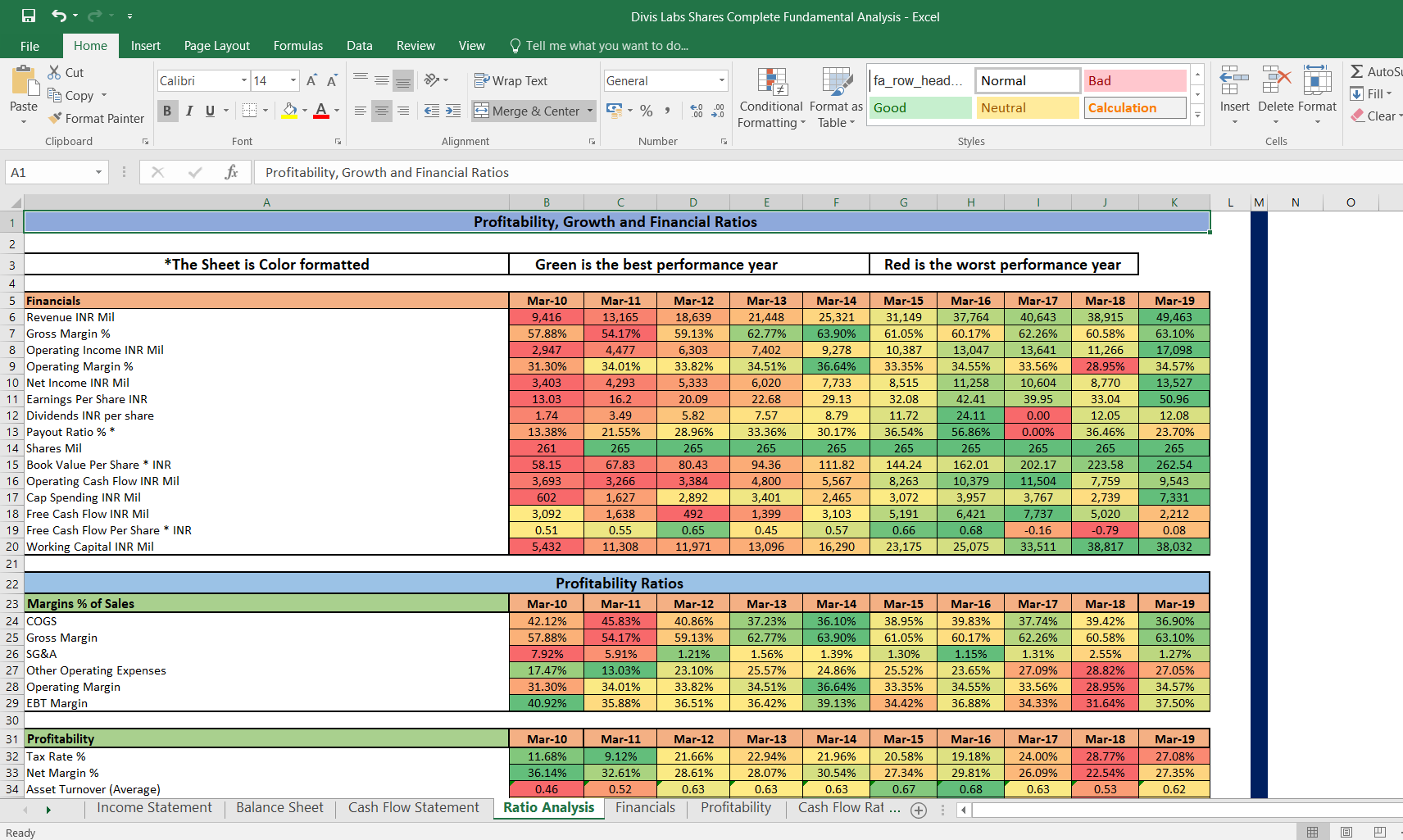Image resolution: width=1403 pixels, height=840 pixels.
Task: Click the Undo arrow icon
Action: (58, 16)
